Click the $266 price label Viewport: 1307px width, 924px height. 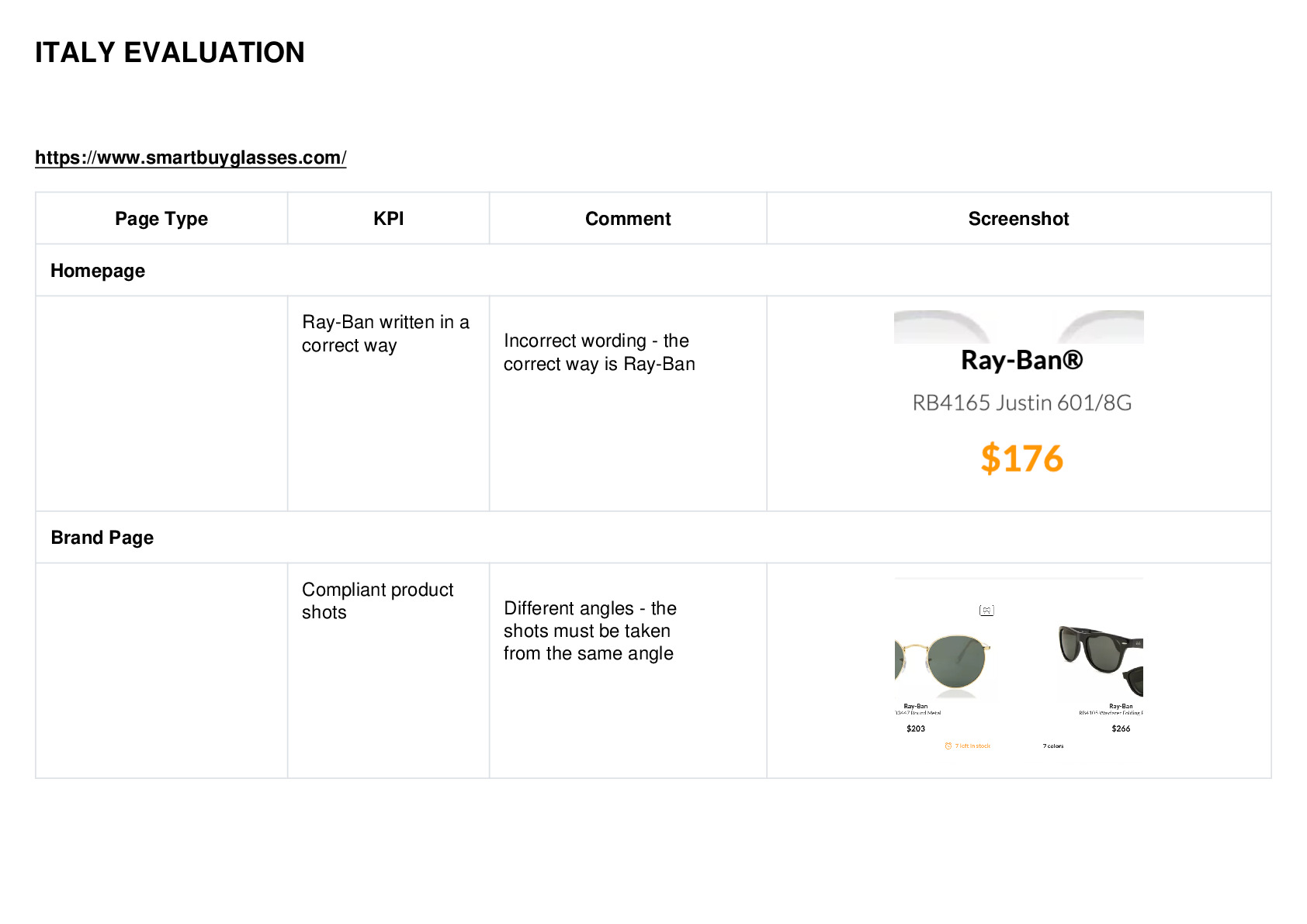1121,728
